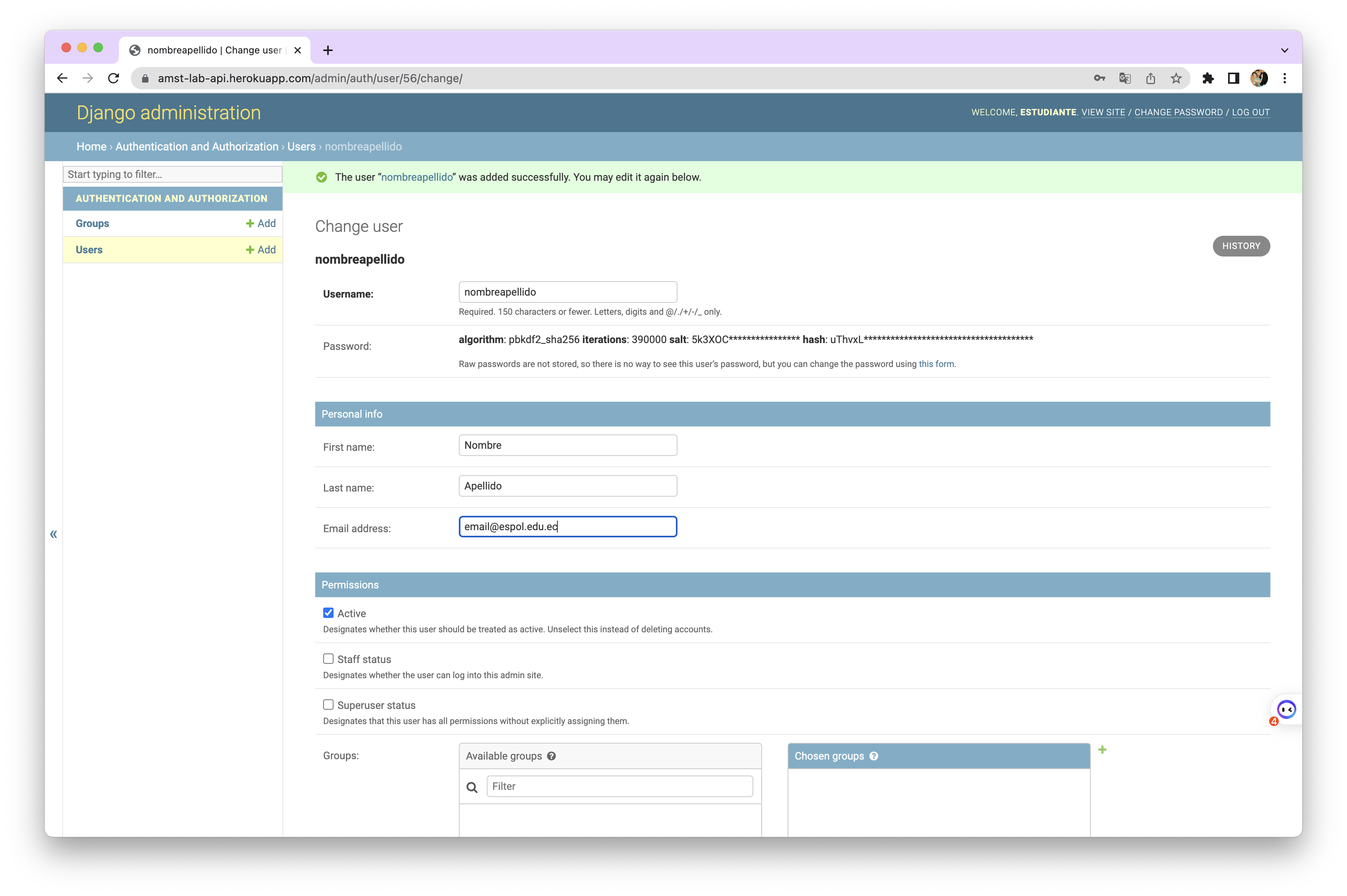Open the Chrome profile avatar
The width and height of the screenshot is (1347, 896).
click(x=1259, y=78)
